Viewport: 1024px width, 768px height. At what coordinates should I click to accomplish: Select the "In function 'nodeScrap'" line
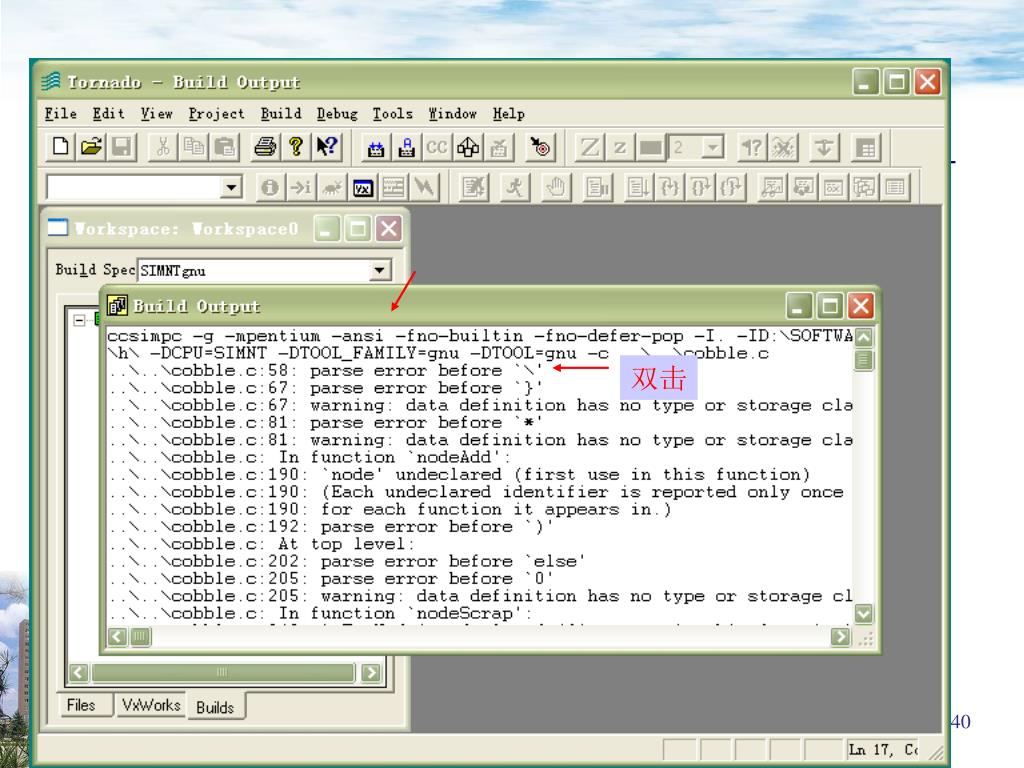click(321, 613)
